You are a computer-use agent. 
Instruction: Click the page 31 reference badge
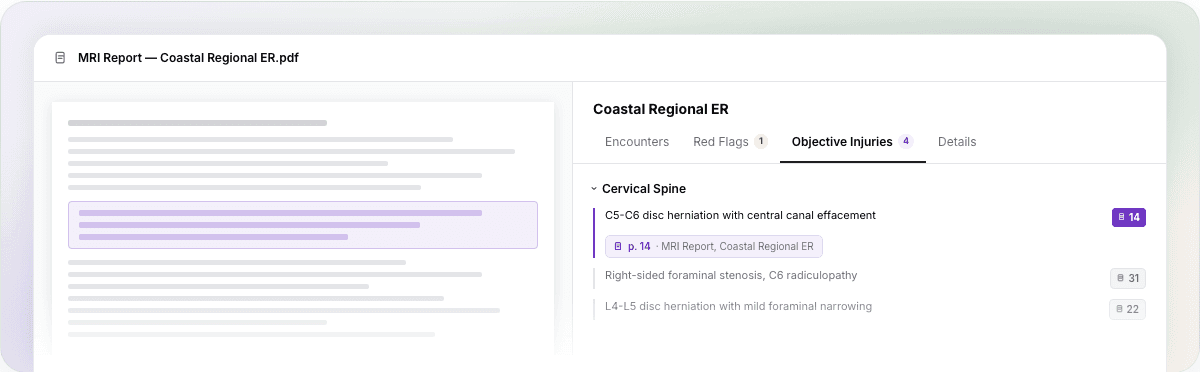1128,278
